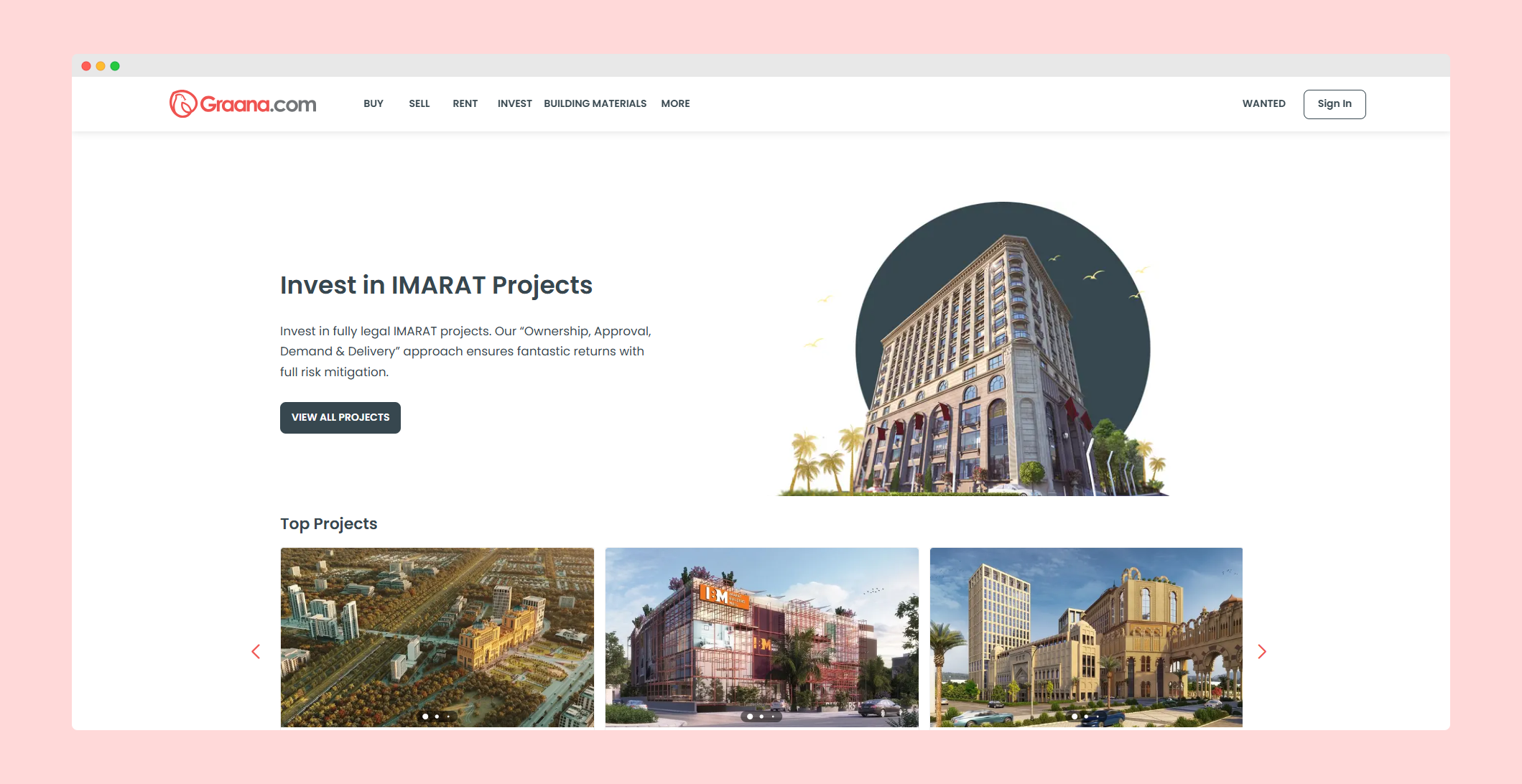Open the WANTED link
Image resolution: width=1522 pixels, height=784 pixels.
tap(1264, 104)
